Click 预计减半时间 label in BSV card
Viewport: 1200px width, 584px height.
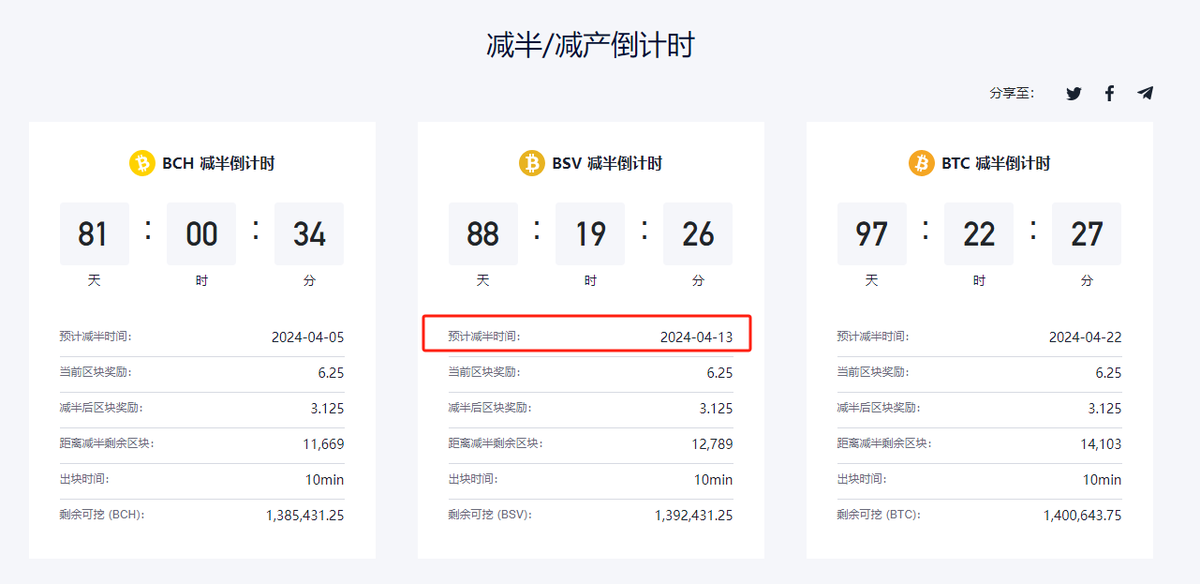pos(484,337)
